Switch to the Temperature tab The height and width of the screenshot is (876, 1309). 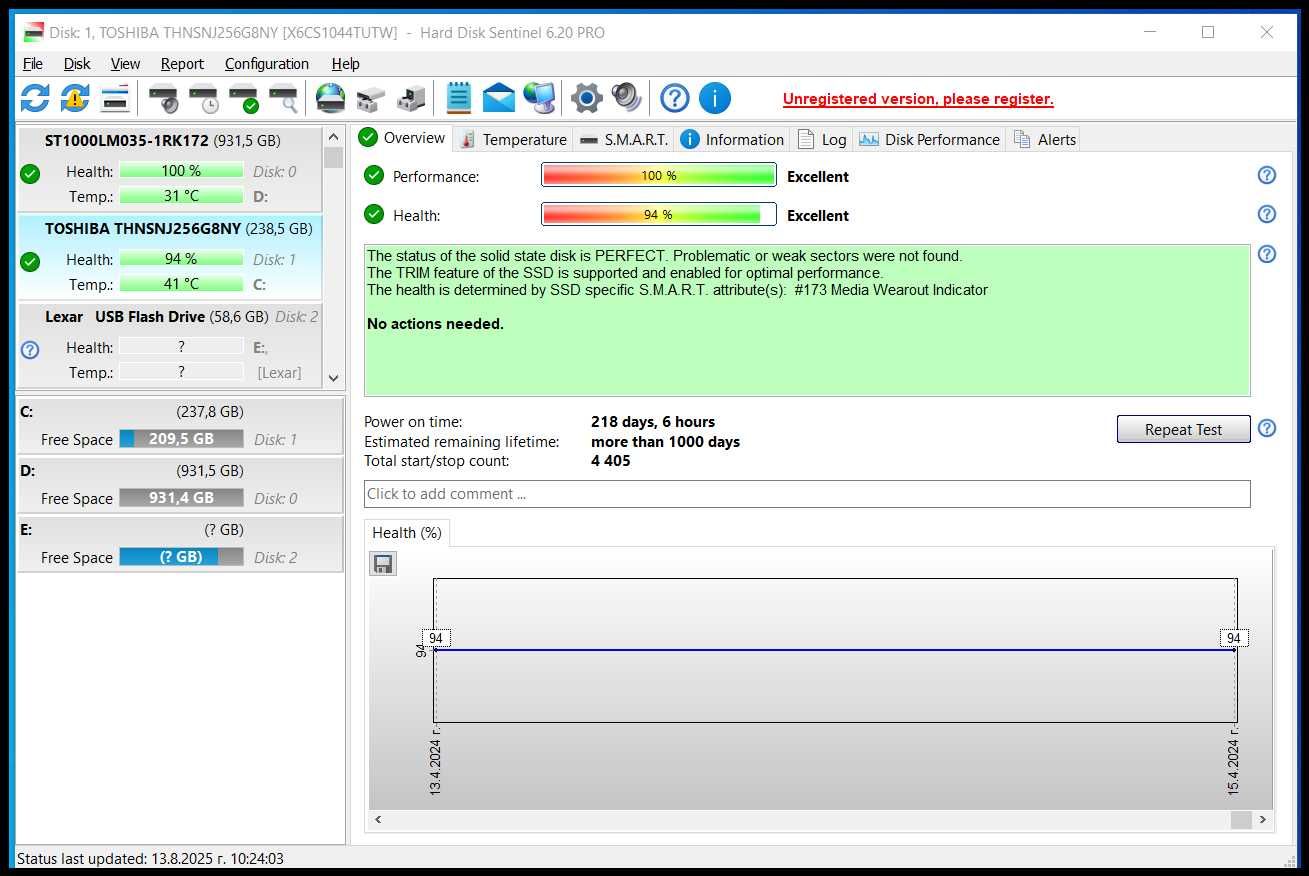click(x=513, y=139)
